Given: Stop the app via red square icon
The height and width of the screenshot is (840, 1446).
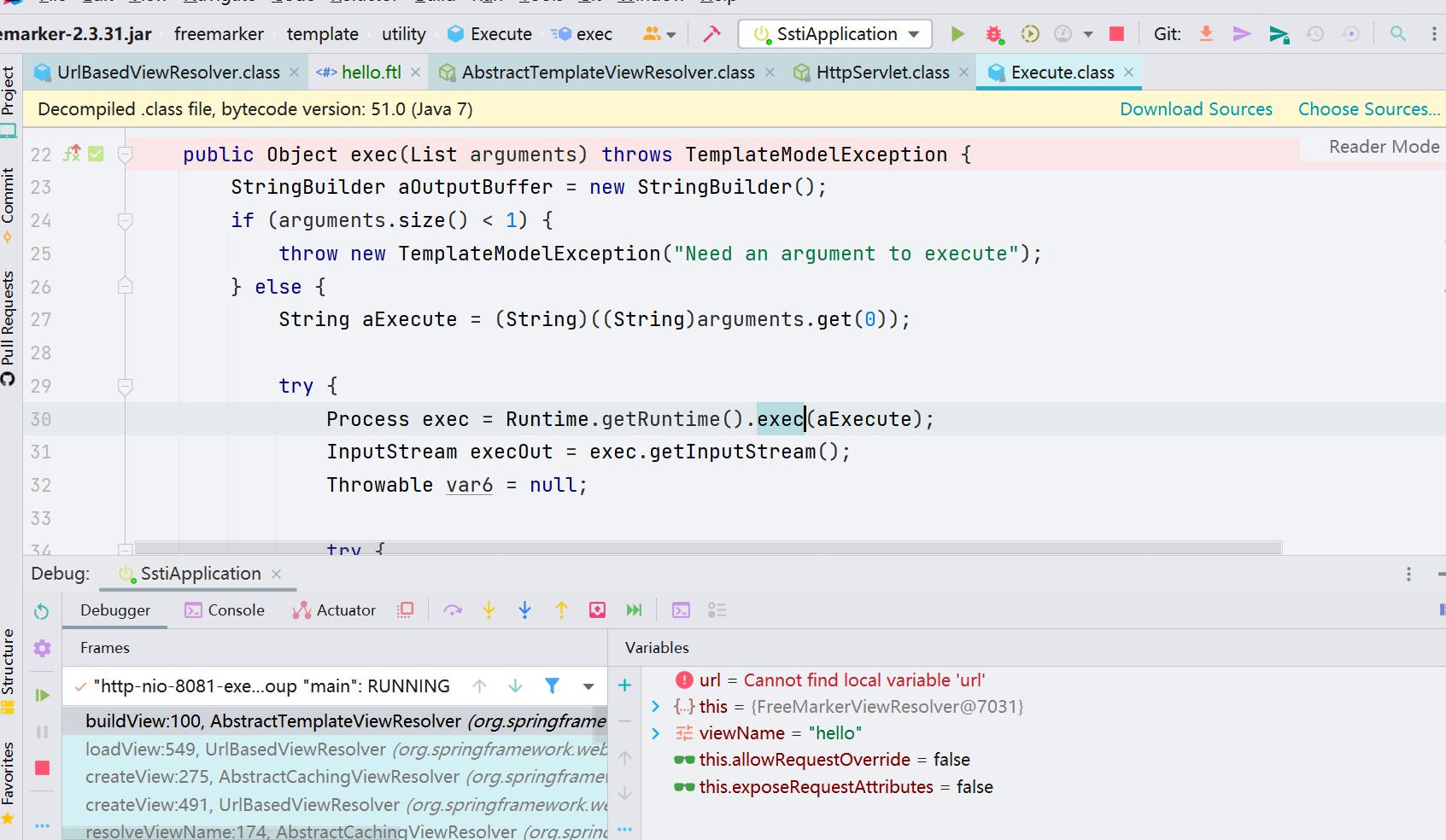Looking at the screenshot, I should point(1115,34).
